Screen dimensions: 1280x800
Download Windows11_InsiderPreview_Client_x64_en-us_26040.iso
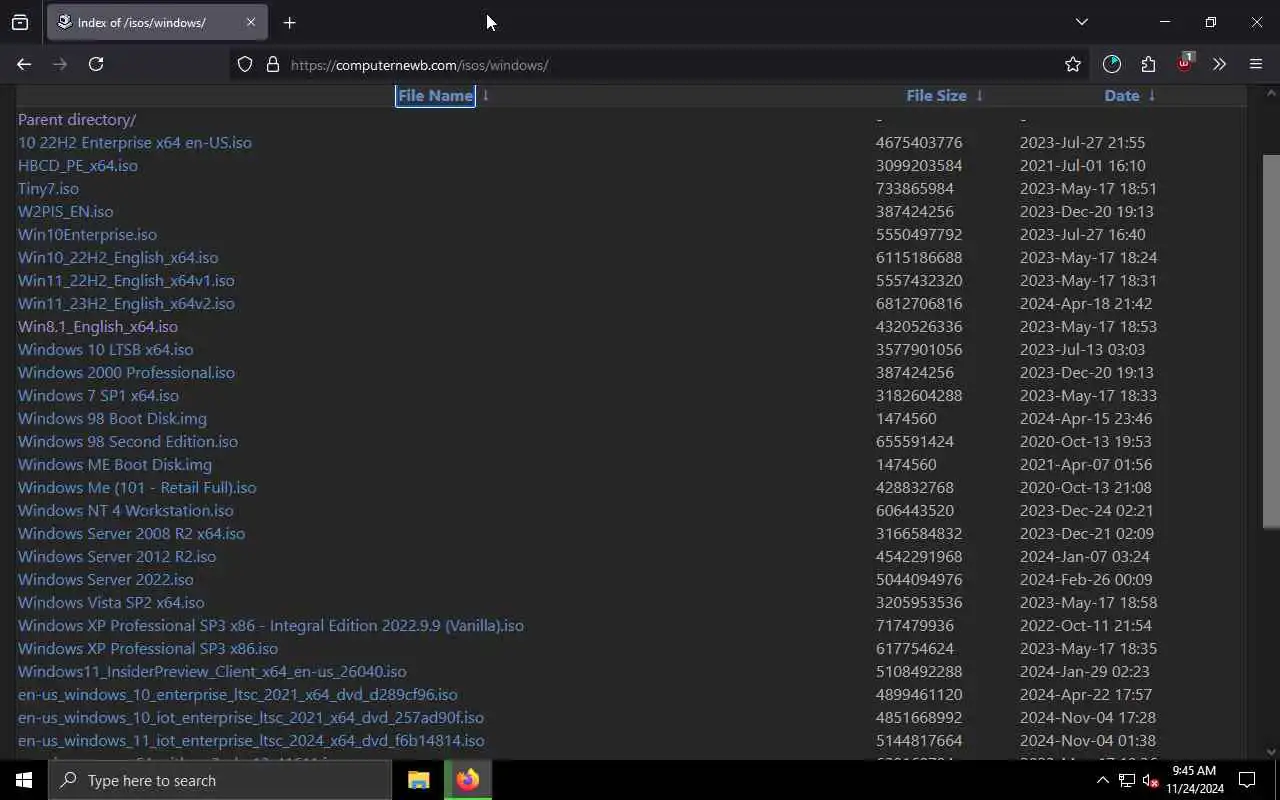(x=212, y=672)
